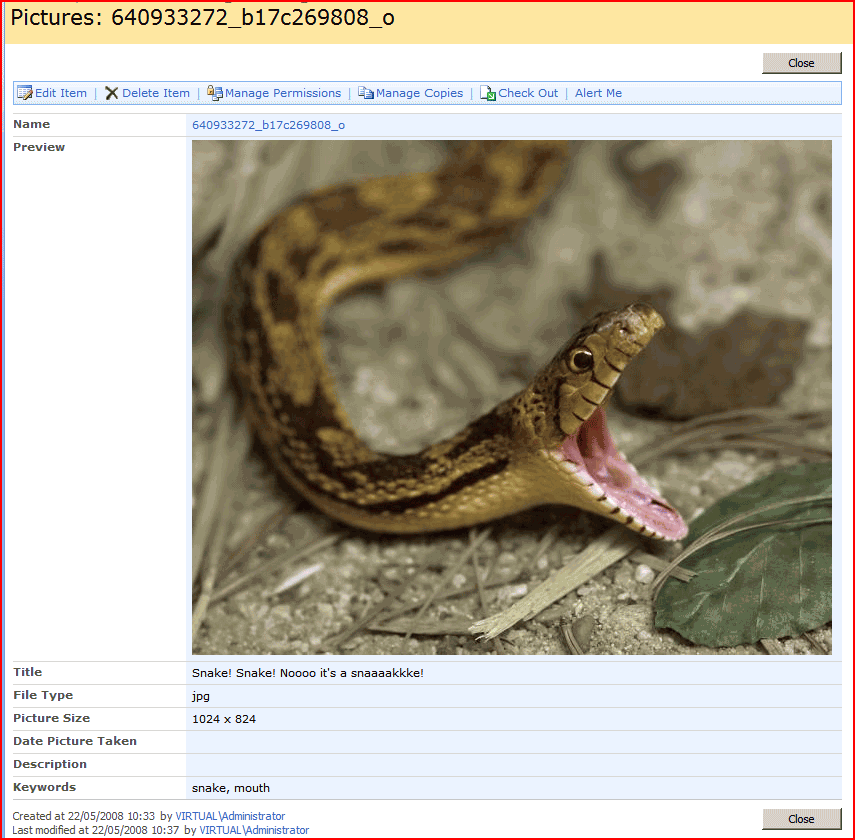Open the VIRTUAL\Administrator link beside Last modified
The image size is (855, 840).
(x=254, y=830)
